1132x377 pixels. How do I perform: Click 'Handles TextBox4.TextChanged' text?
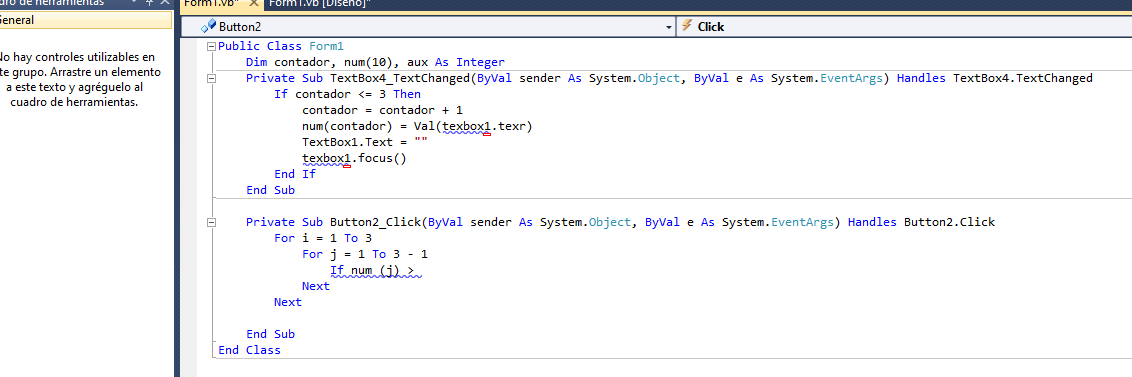pos(995,78)
